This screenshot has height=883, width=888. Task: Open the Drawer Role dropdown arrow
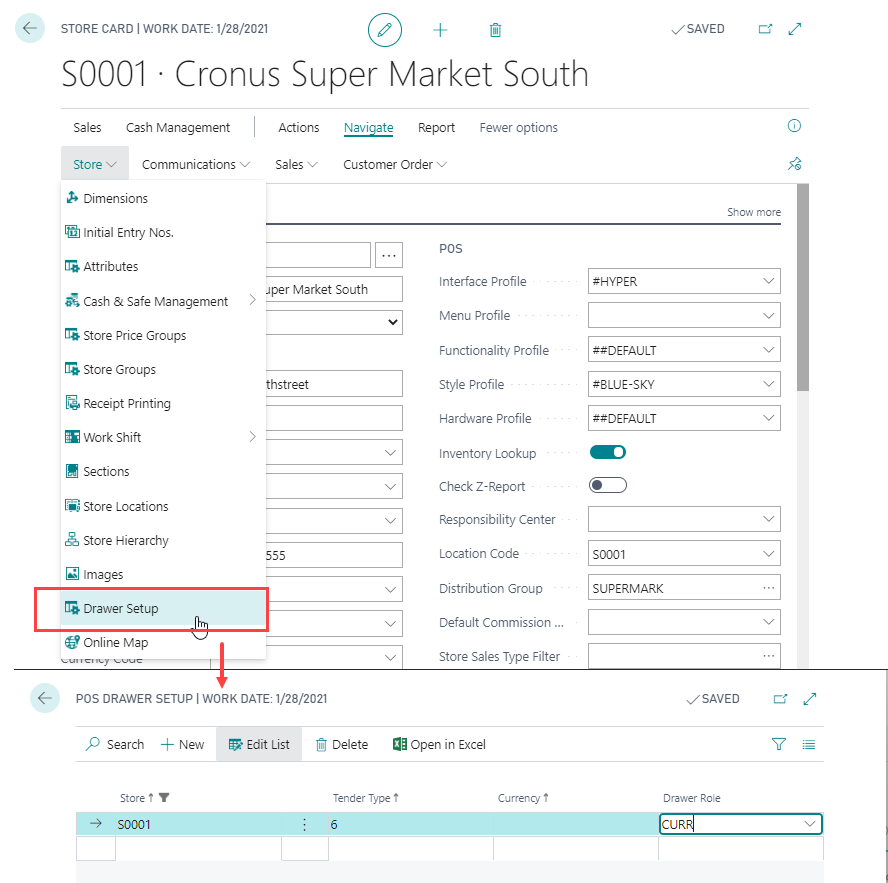click(x=810, y=824)
